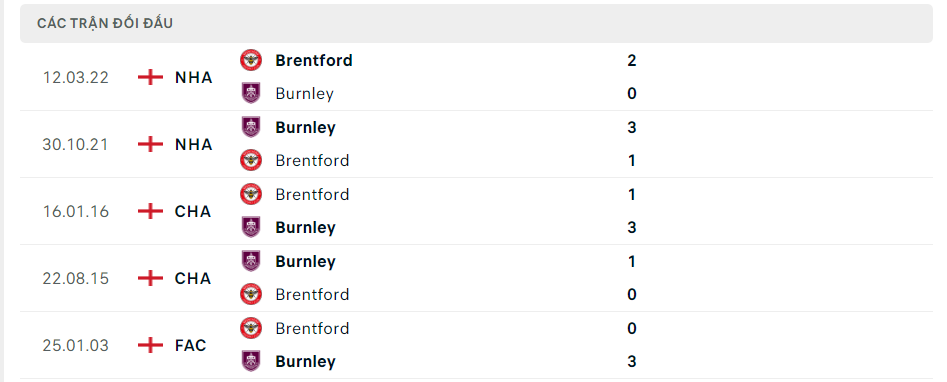
Task: Open Brentford team link in 12.03.22 match
Action: (x=314, y=60)
